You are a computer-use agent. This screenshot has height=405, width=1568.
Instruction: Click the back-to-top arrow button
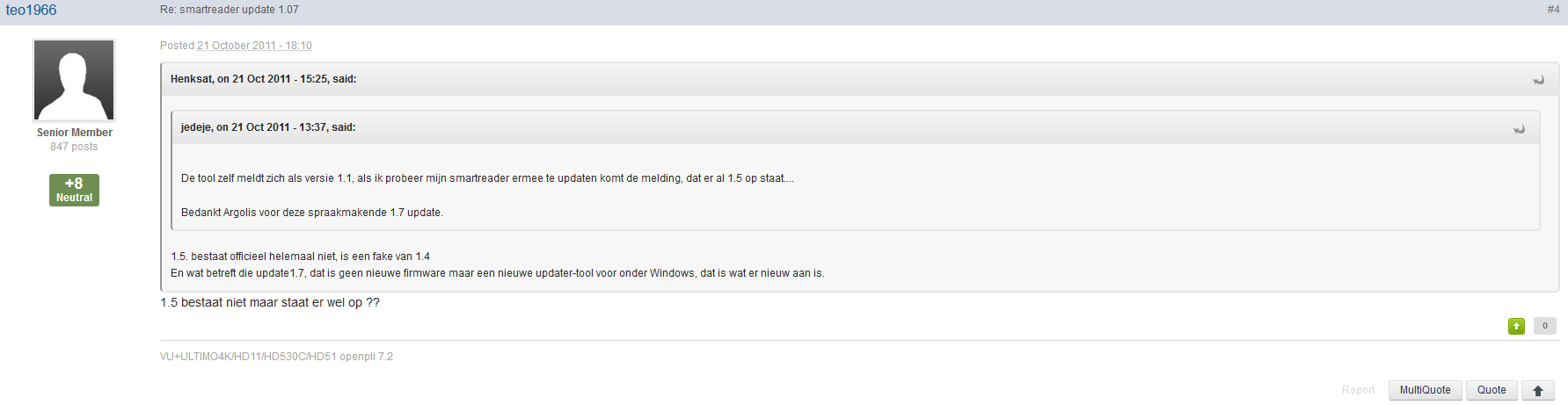click(x=1537, y=390)
